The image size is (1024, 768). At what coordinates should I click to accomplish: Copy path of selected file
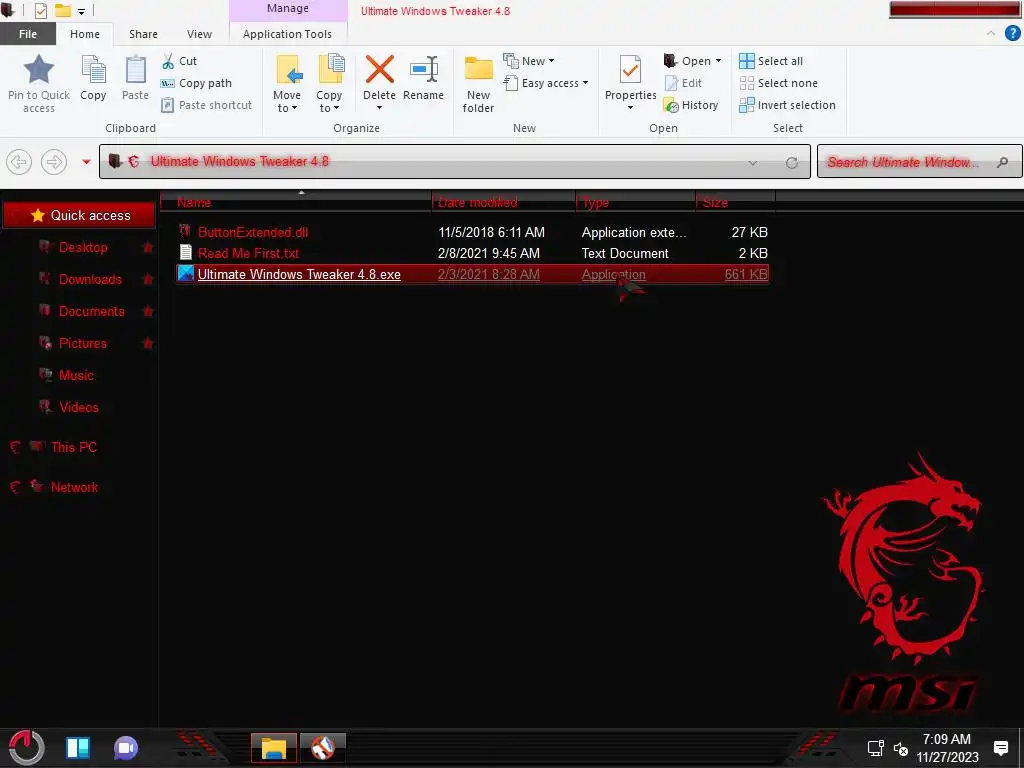pyautogui.click(x=196, y=83)
